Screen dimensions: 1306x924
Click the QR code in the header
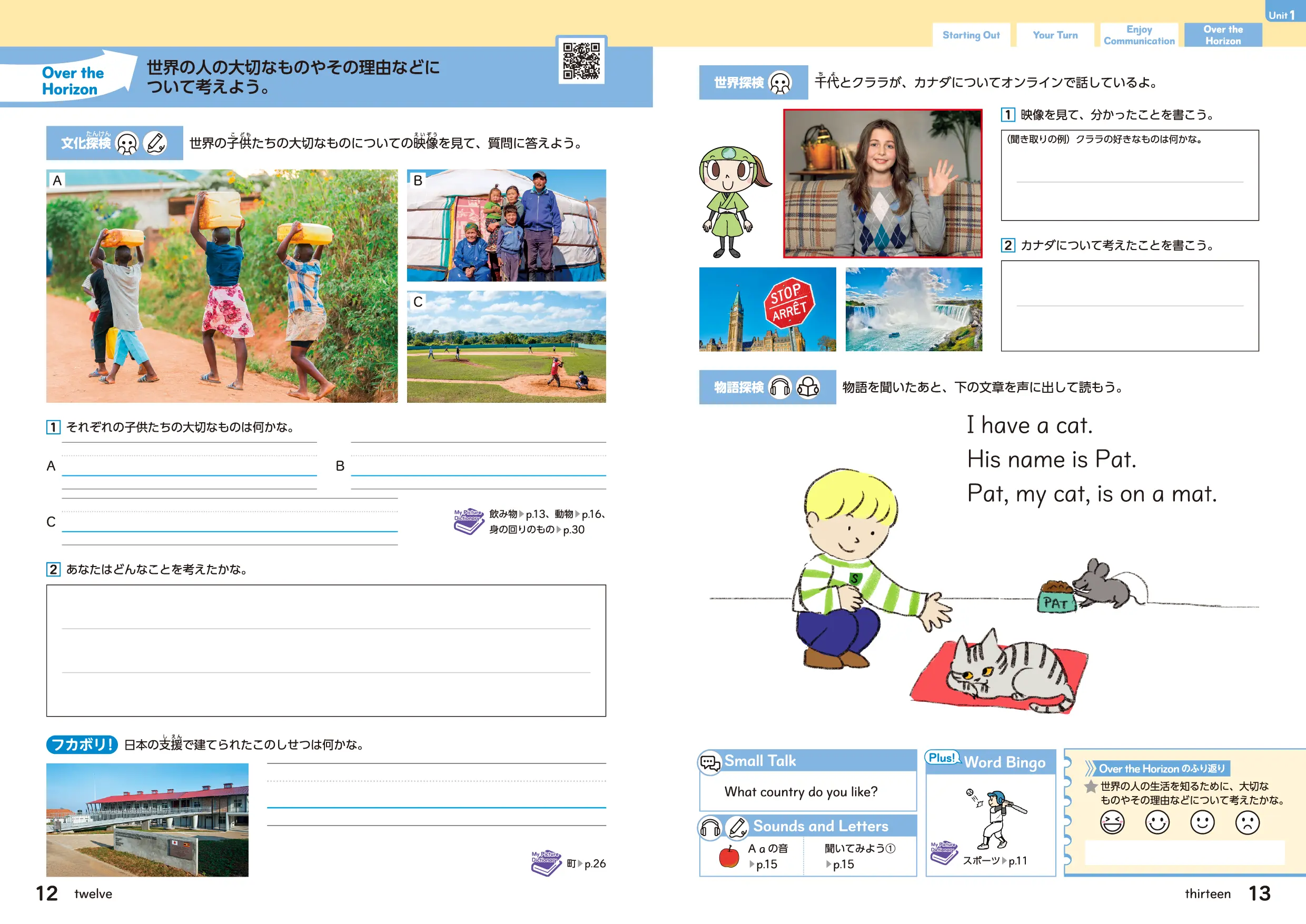(581, 61)
